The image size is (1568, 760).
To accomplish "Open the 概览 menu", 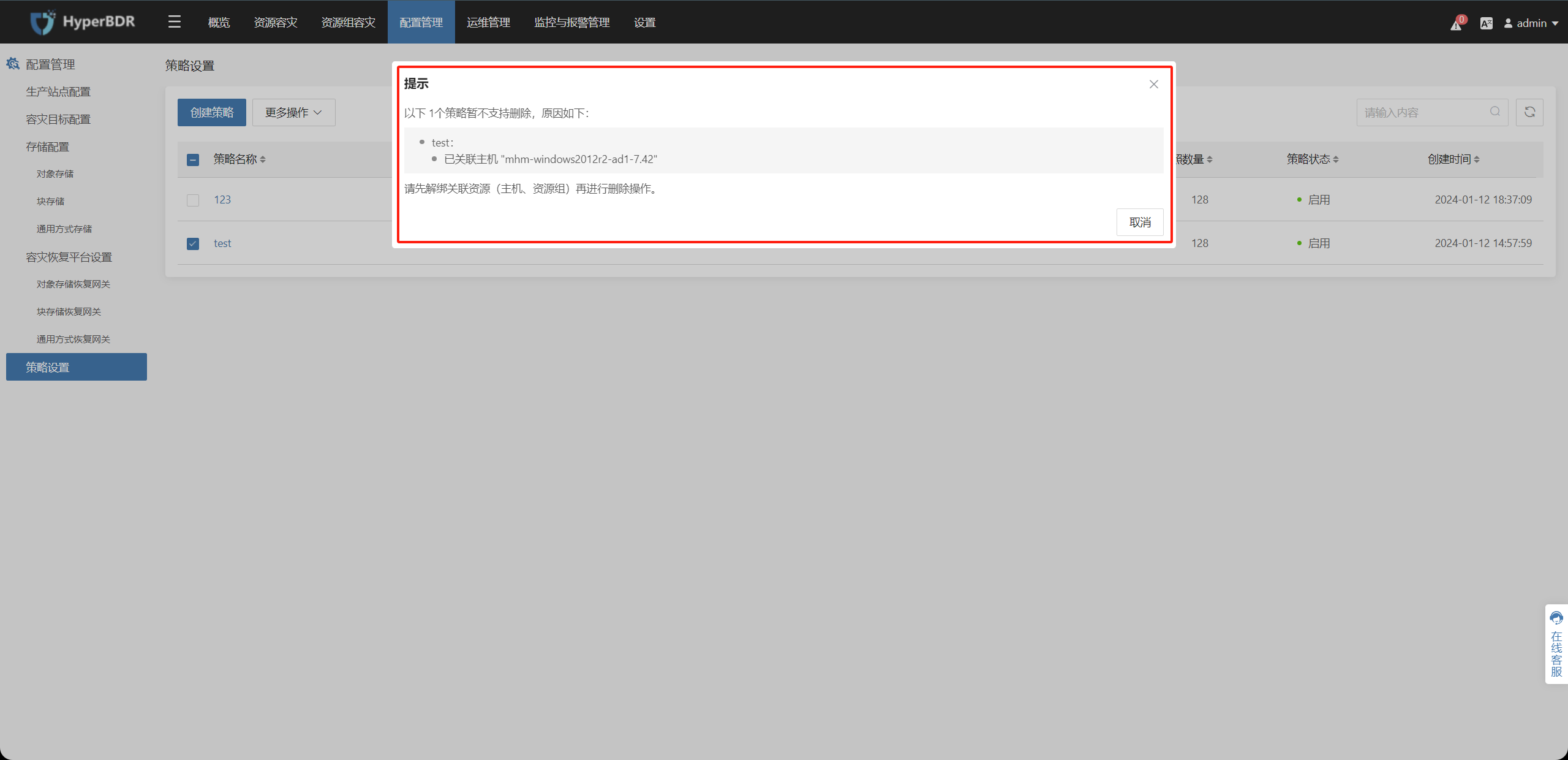I will (x=219, y=22).
